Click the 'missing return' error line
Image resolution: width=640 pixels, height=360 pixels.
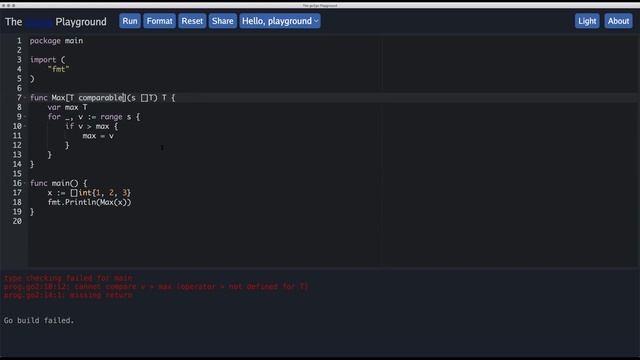(68, 295)
